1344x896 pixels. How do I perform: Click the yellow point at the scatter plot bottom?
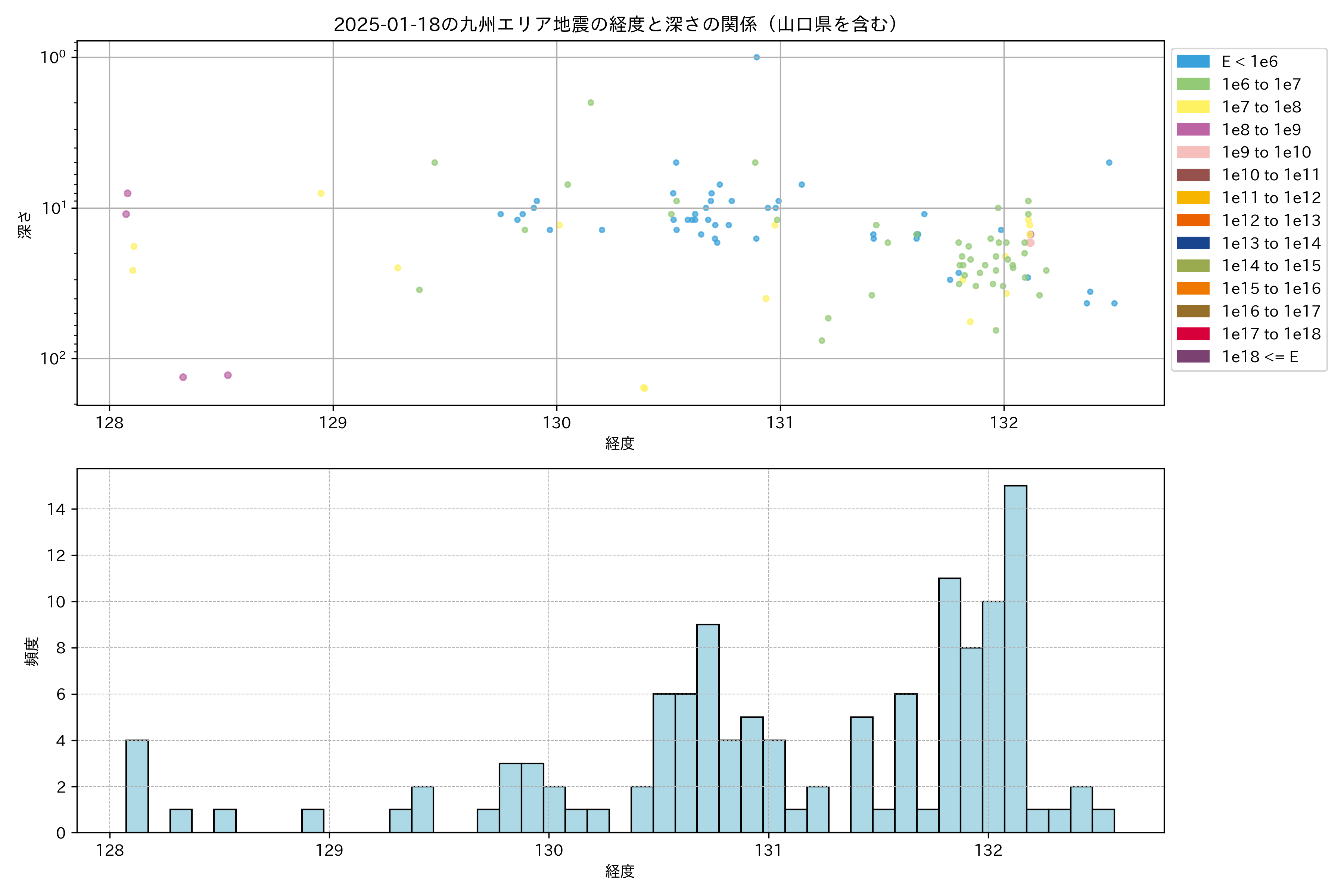[644, 388]
